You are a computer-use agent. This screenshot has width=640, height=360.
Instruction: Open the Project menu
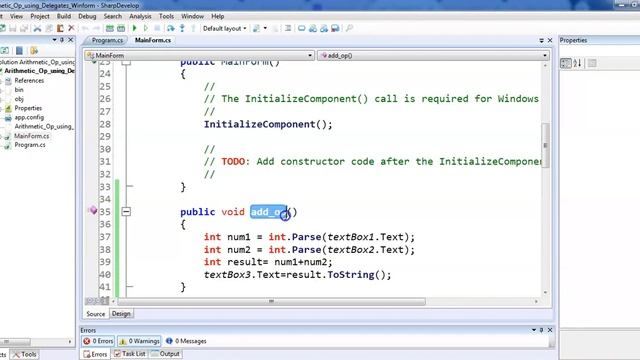(x=40, y=16)
